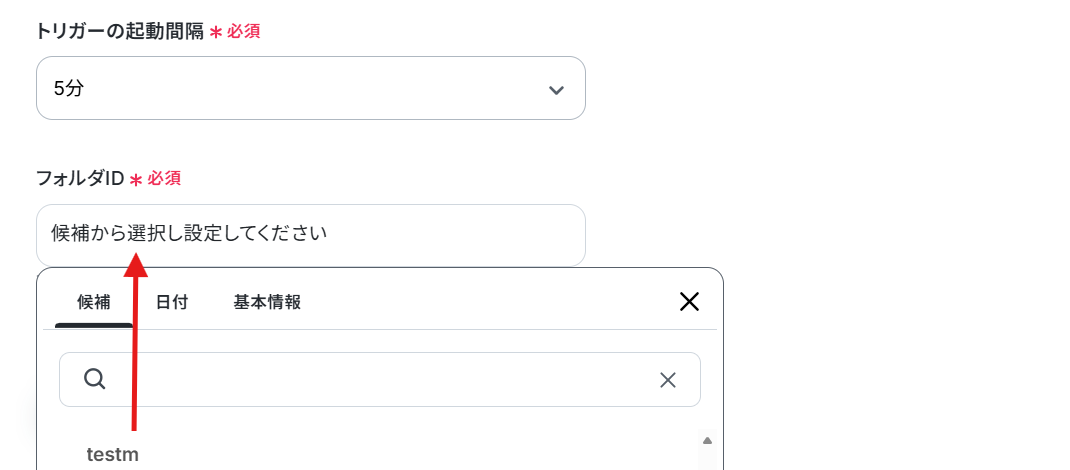This screenshot has height=470, width=1070.
Task: Click the 5分 value text in the selector
Action: (x=68, y=89)
